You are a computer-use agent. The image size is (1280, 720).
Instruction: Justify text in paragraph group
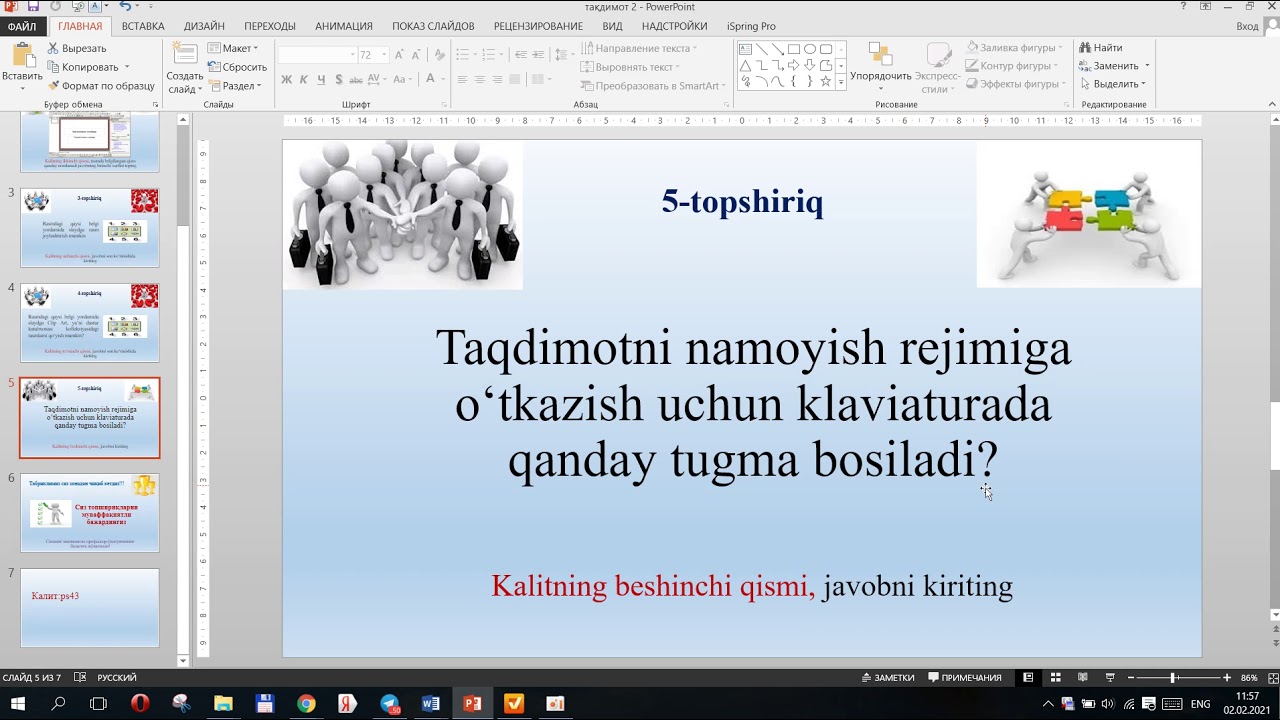[516, 79]
